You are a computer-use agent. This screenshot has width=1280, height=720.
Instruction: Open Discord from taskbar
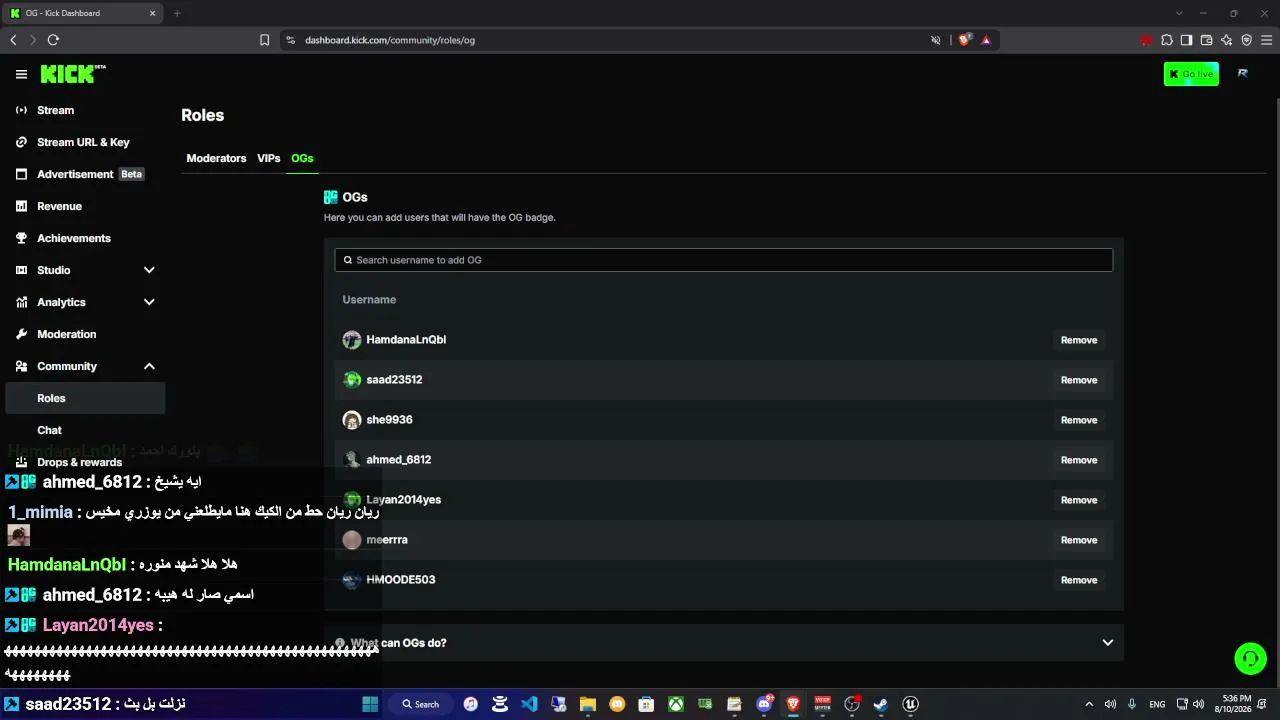[764, 704]
